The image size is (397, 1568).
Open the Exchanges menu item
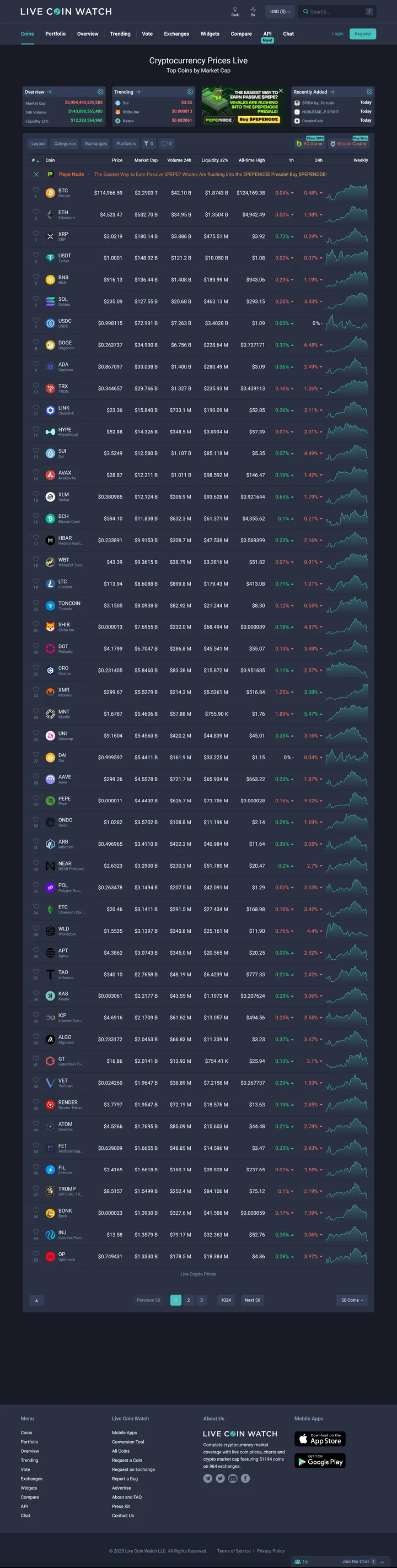176,34
